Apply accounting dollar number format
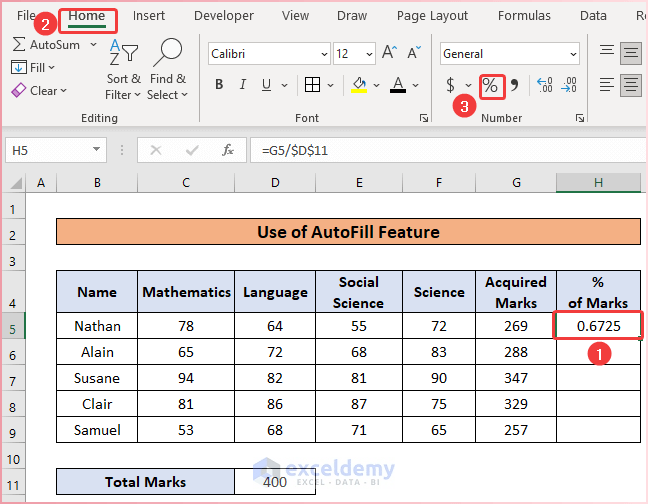This screenshot has height=504, width=648. click(x=450, y=85)
